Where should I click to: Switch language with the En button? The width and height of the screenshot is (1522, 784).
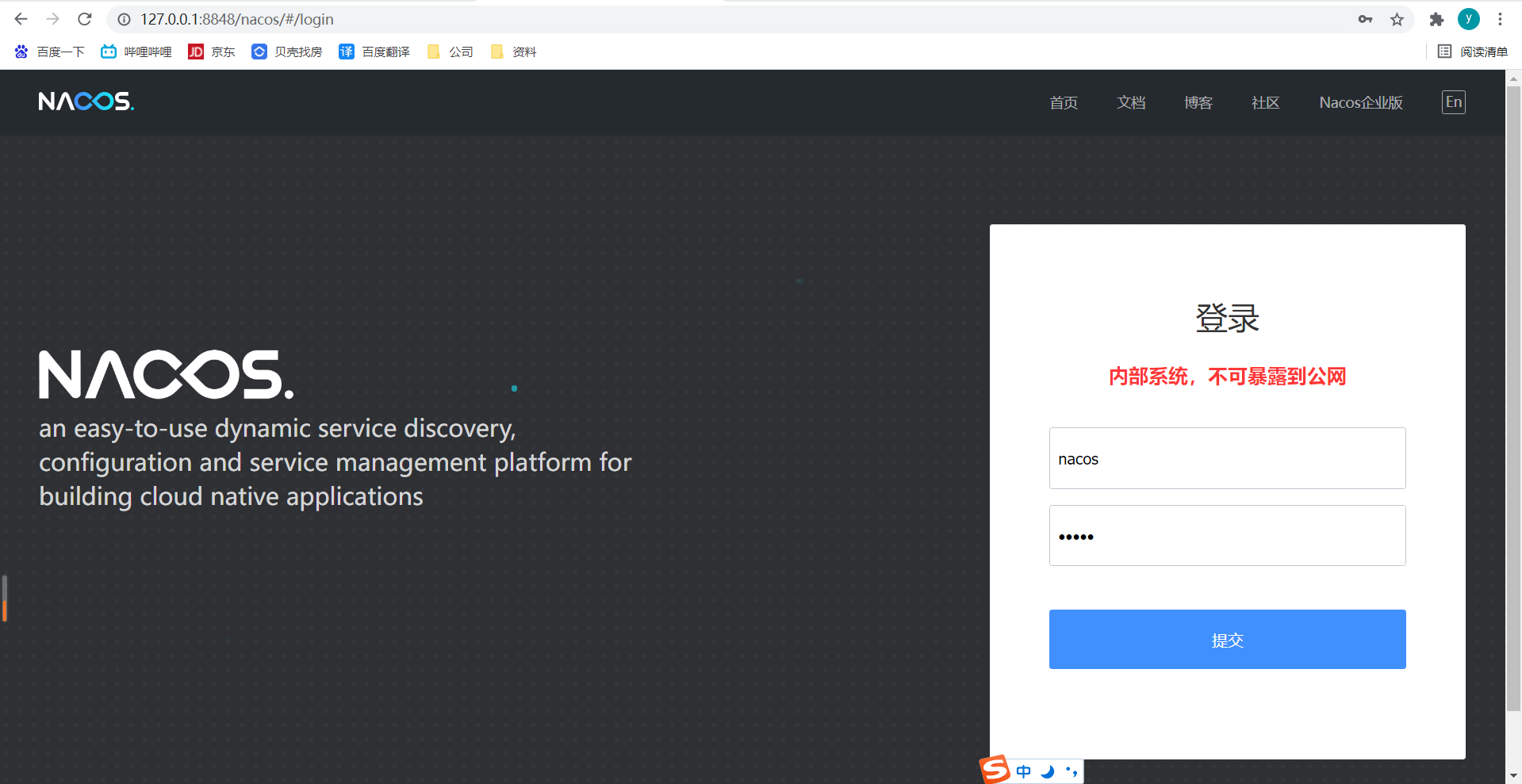click(x=1454, y=102)
